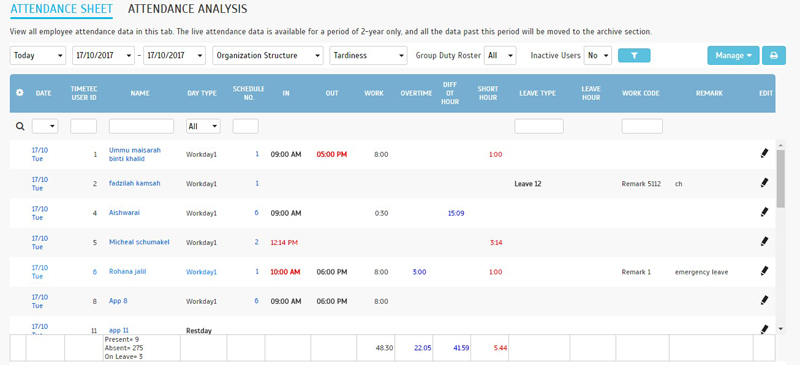The image size is (800, 365).
Task: Click the Schedule No. filter field
Action: [245, 126]
